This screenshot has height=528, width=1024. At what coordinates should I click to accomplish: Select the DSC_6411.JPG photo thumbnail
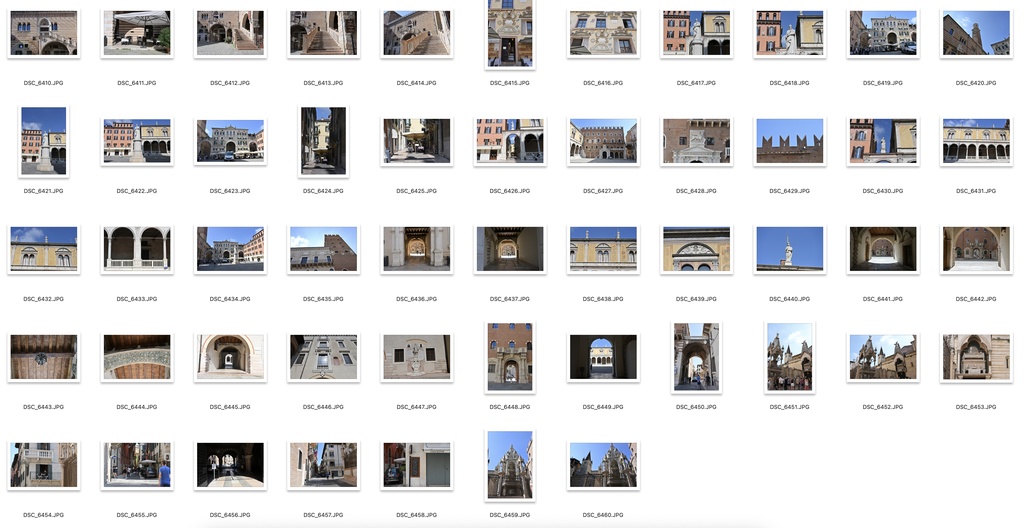[x=136, y=33]
